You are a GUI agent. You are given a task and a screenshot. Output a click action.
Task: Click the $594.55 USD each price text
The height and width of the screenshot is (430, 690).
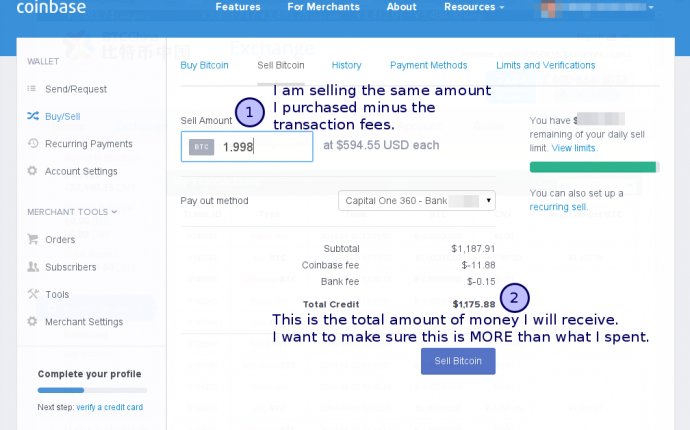pyautogui.click(x=381, y=145)
